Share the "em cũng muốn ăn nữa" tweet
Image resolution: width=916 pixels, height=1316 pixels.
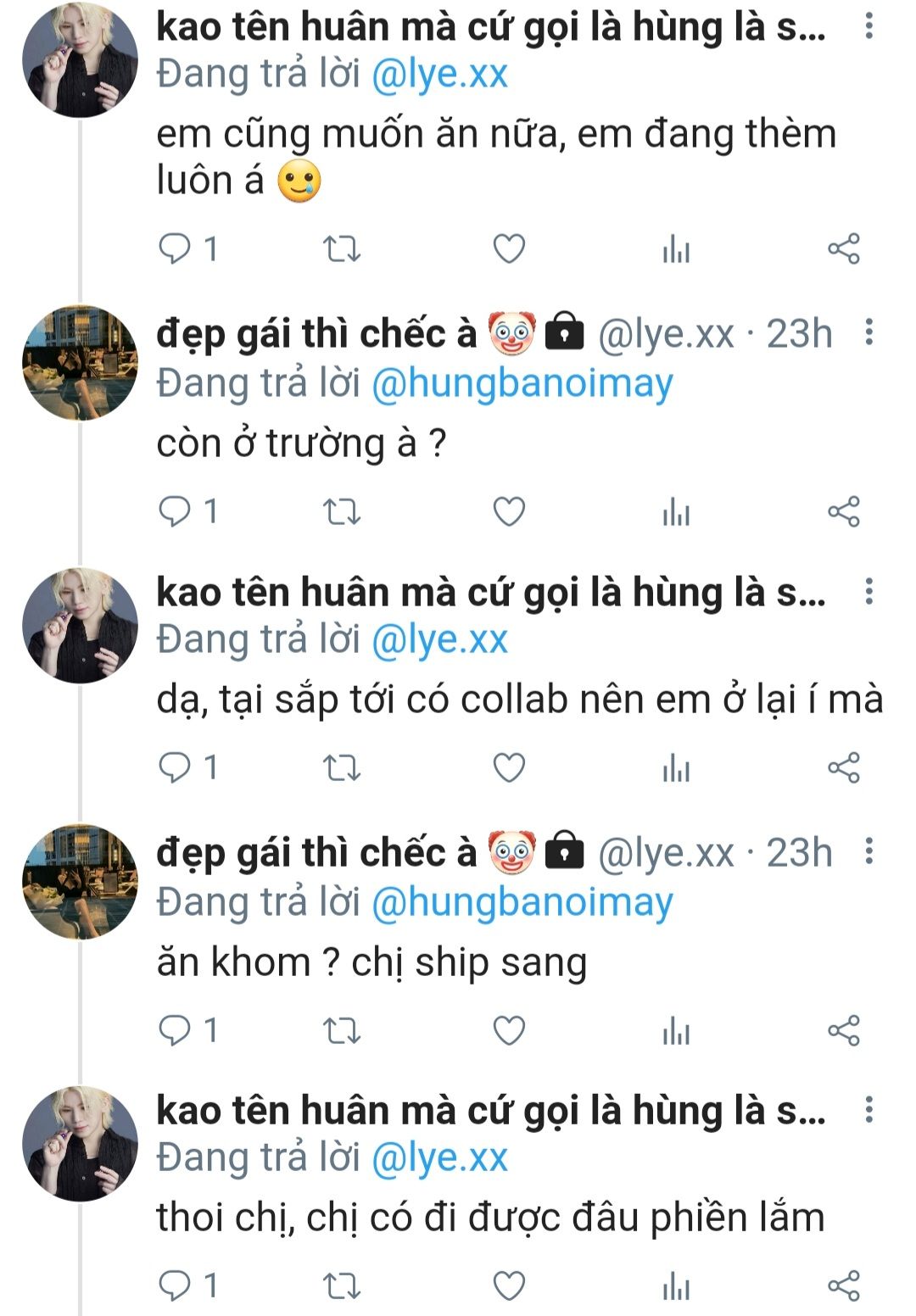coord(844,249)
